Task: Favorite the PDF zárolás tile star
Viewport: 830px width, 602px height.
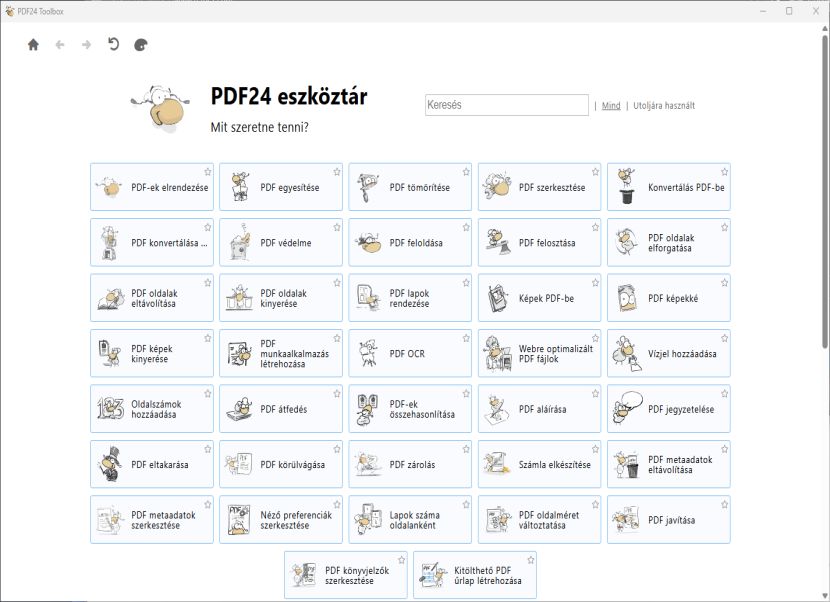Action: click(x=466, y=449)
